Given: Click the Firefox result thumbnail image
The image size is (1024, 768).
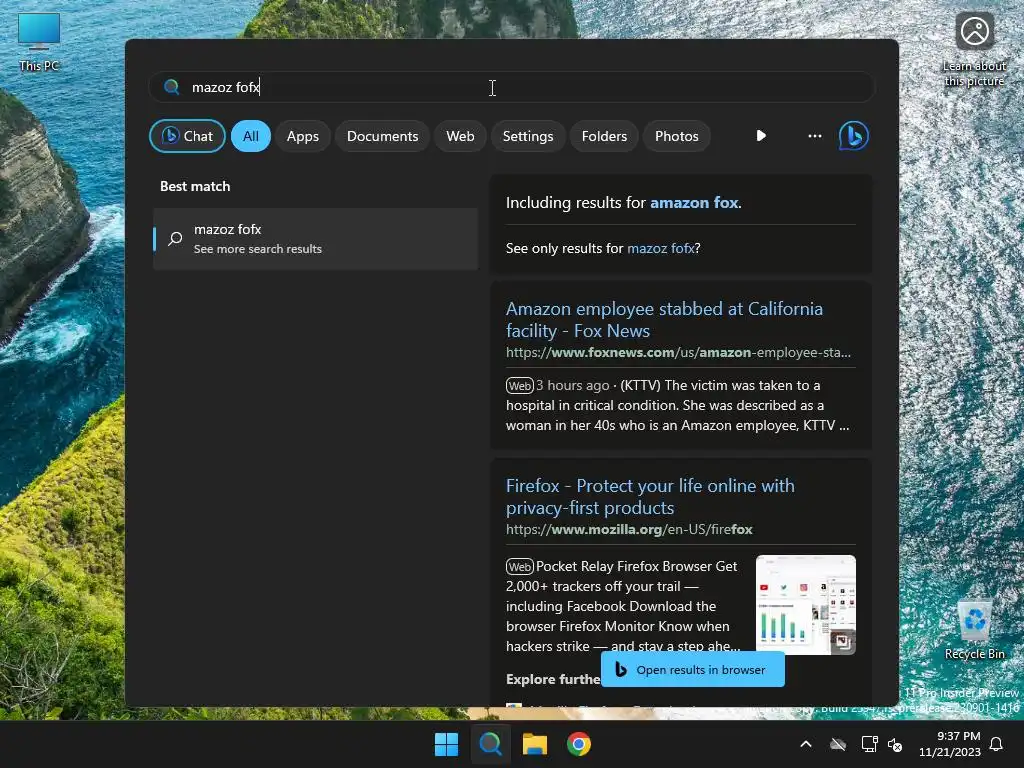Looking at the screenshot, I should 805,604.
